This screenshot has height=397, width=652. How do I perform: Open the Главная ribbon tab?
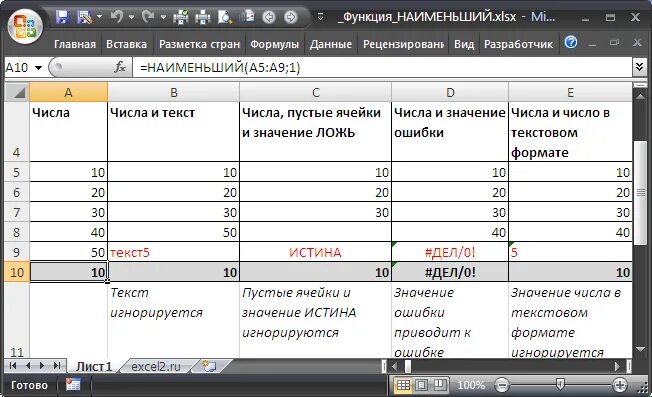(75, 44)
